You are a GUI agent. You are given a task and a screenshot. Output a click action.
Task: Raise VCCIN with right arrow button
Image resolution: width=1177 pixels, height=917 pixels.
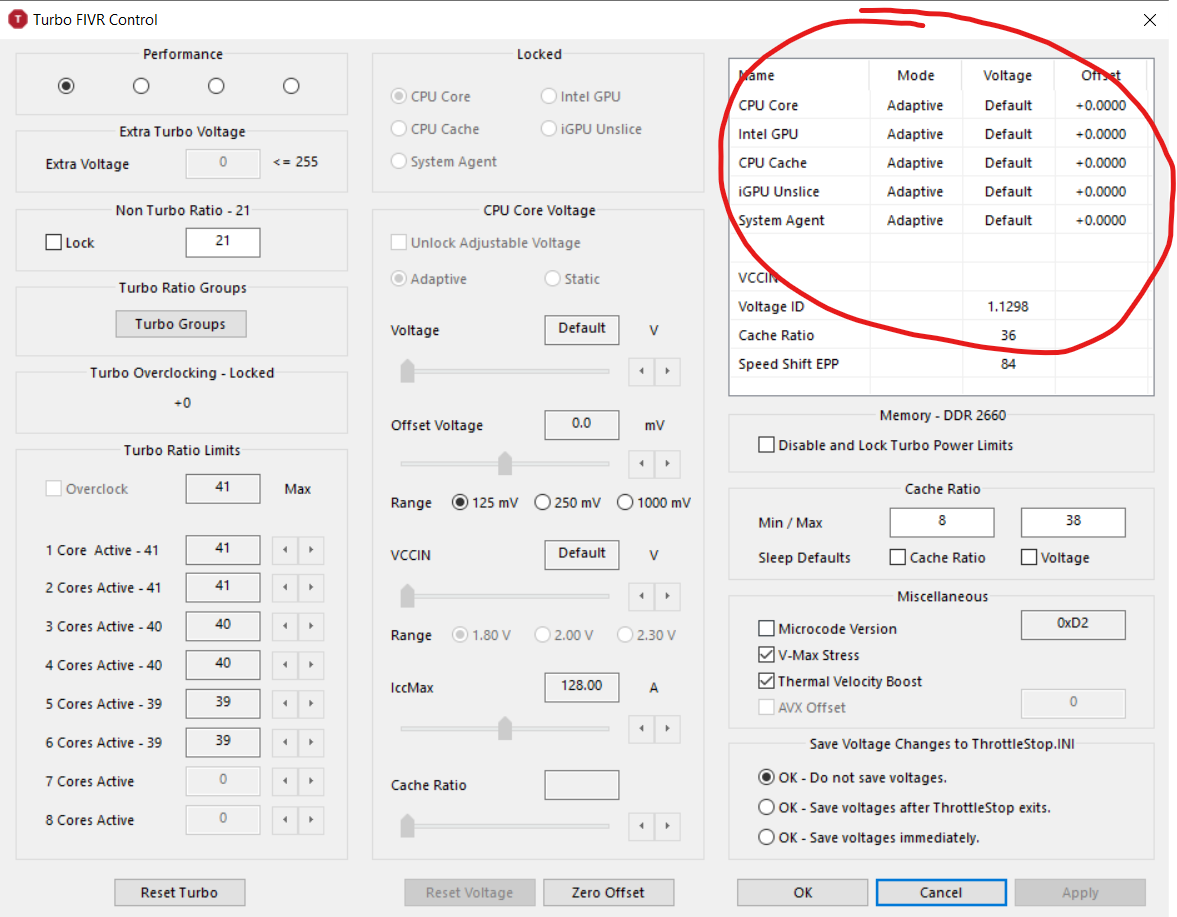coord(667,596)
